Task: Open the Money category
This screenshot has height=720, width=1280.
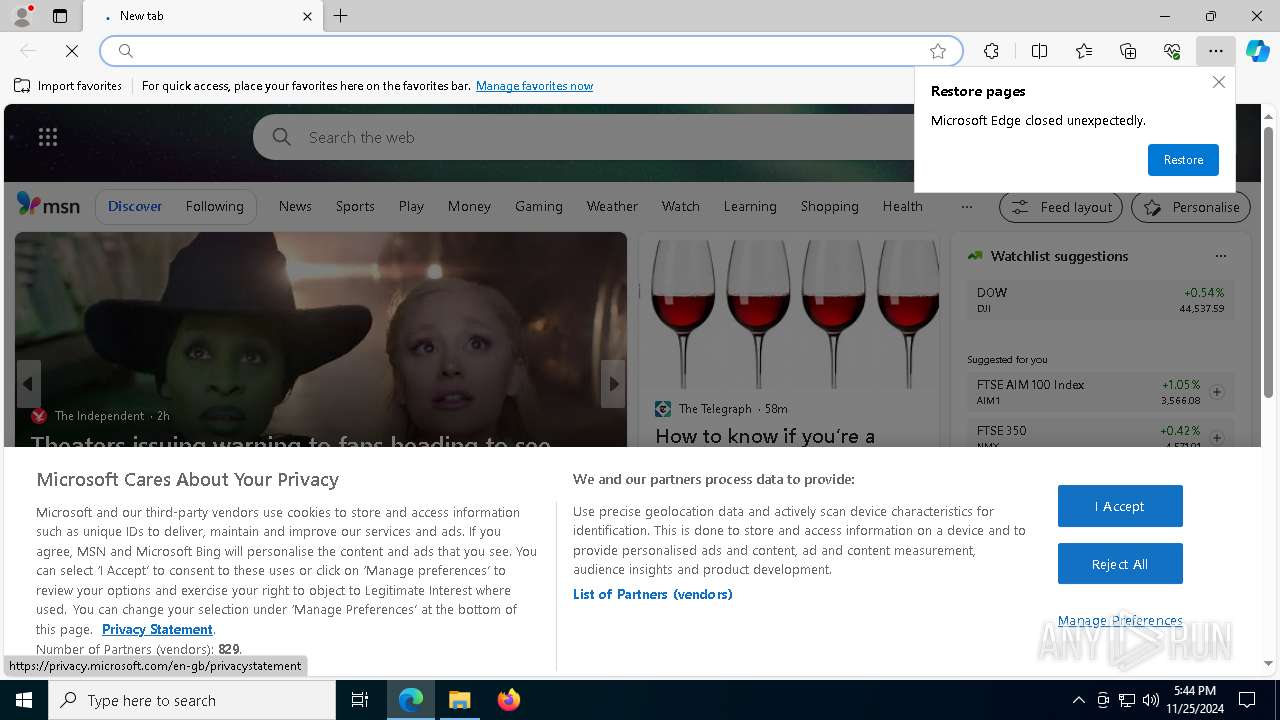Action: pyautogui.click(x=469, y=206)
